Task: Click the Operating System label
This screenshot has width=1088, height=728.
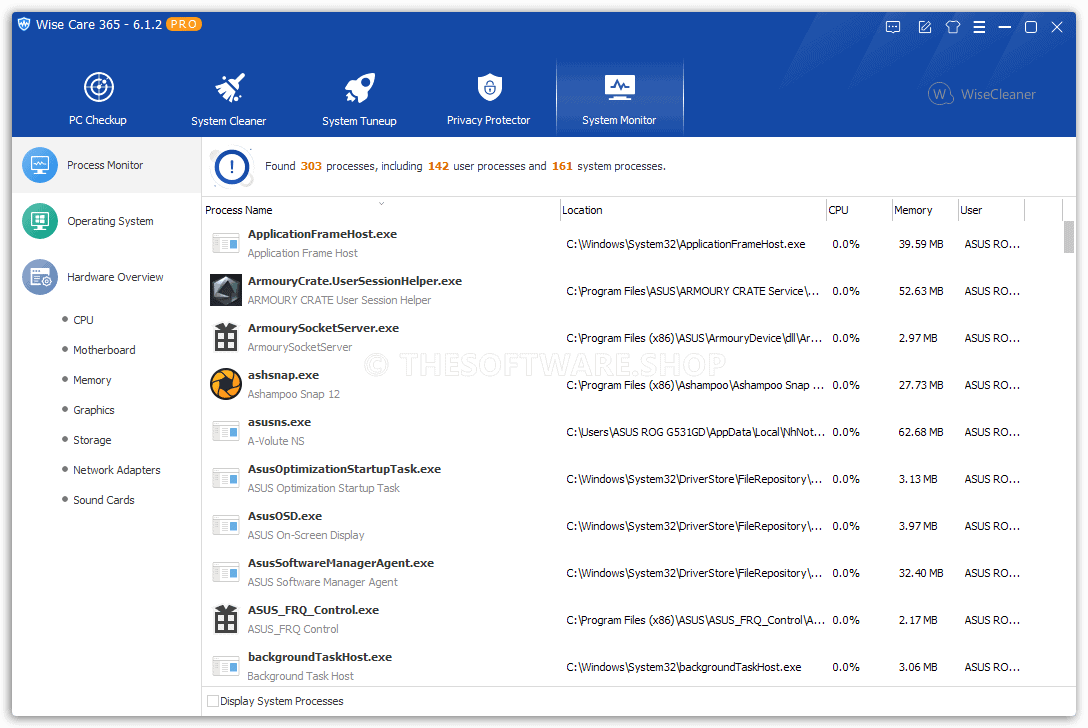Action: (x=110, y=221)
